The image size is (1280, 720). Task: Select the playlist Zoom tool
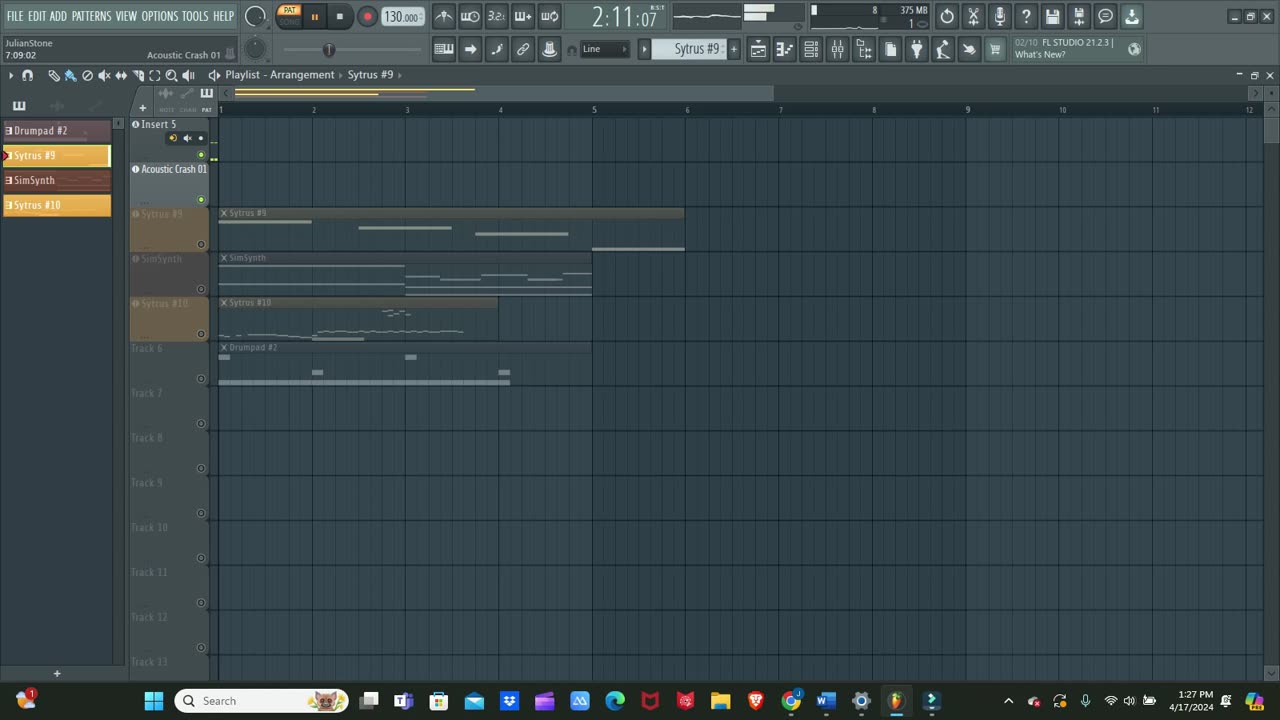click(171, 75)
